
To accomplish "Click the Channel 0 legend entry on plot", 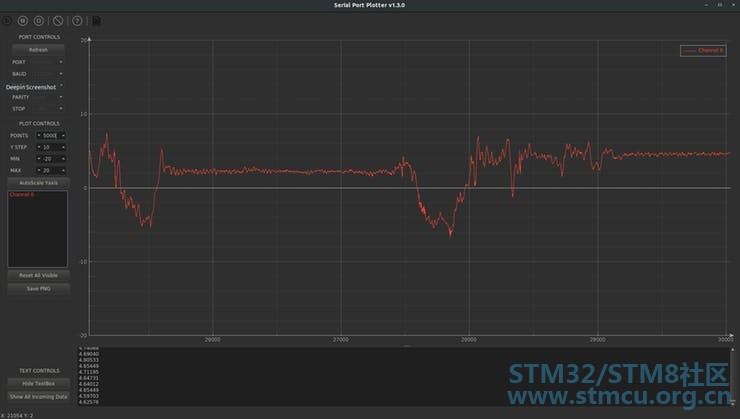I will click(x=703, y=50).
